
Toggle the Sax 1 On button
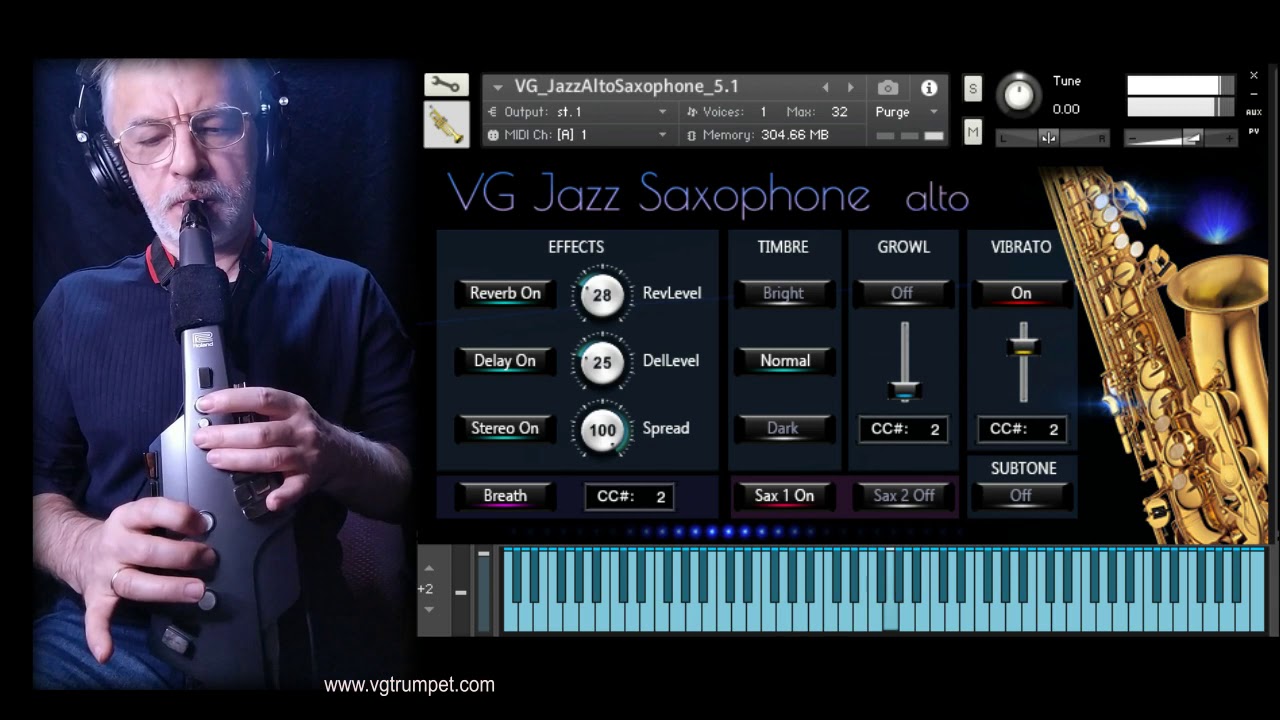point(784,496)
